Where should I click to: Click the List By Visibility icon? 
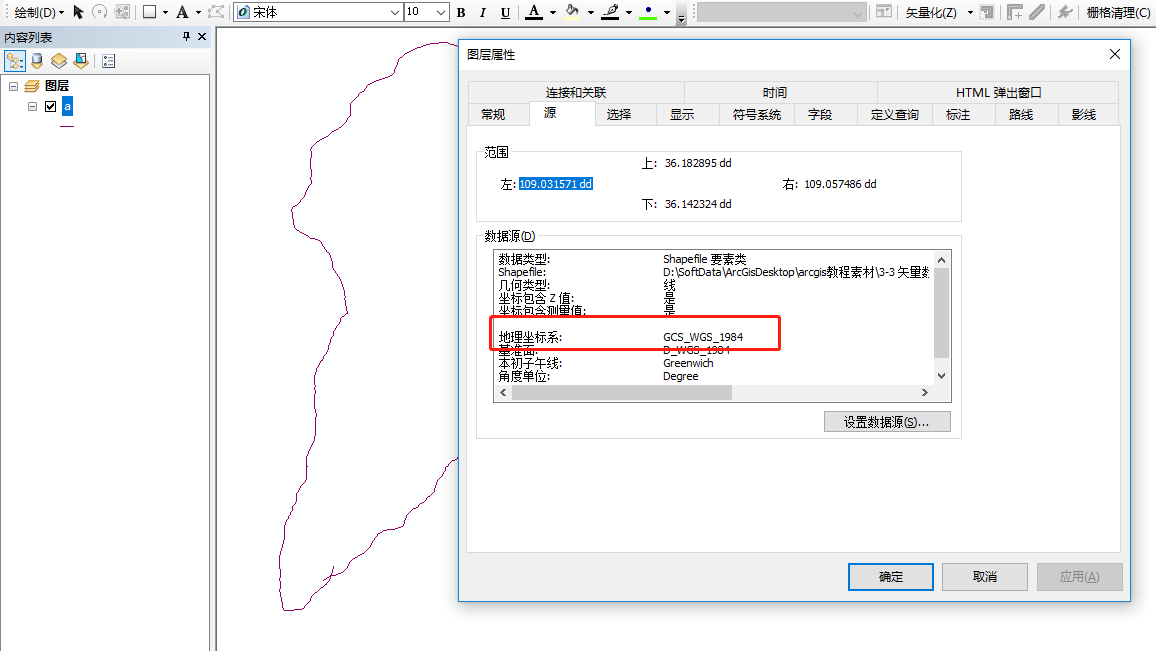(58, 60)
